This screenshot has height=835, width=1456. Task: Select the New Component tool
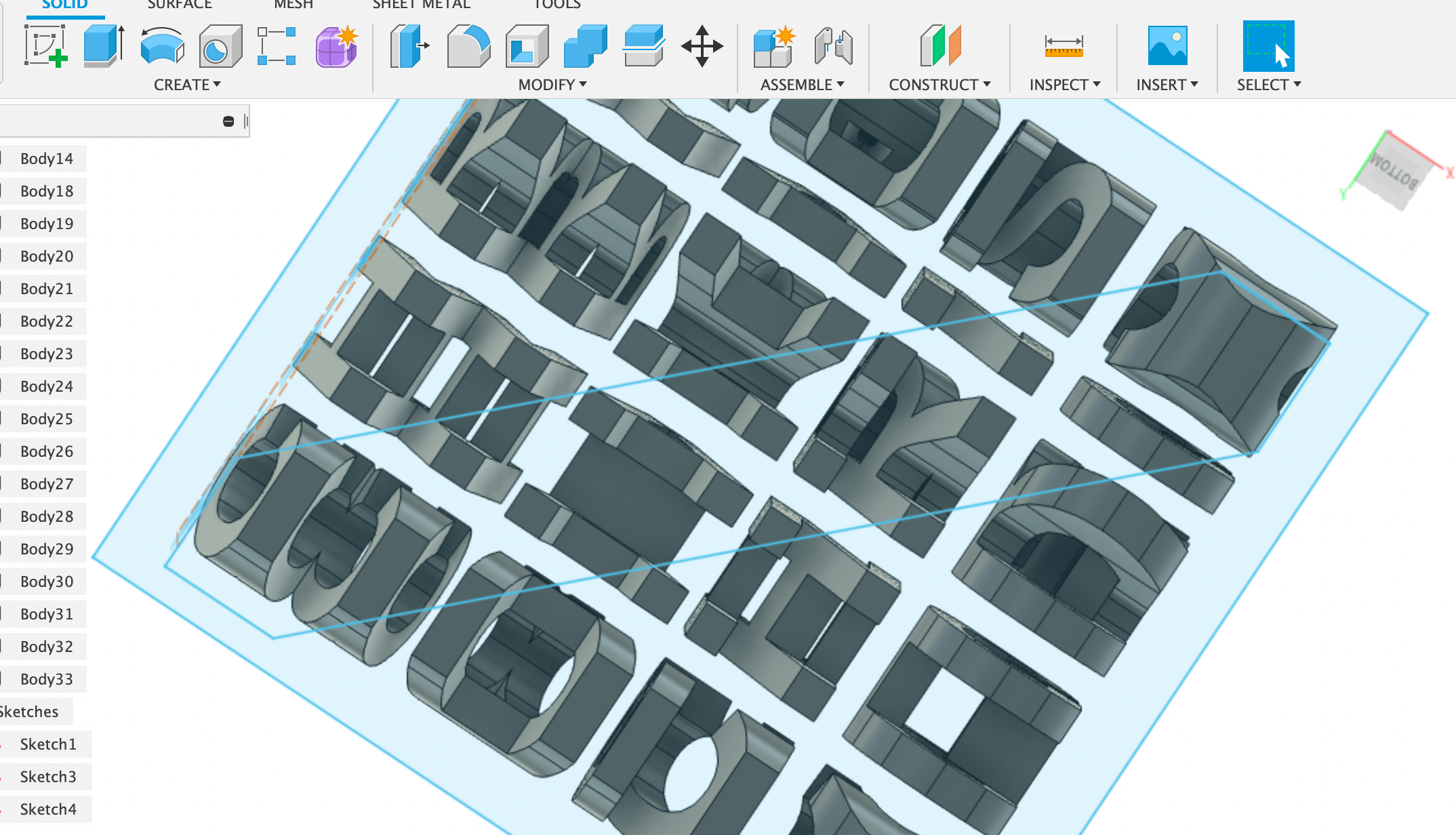click(x=774, y=46)
